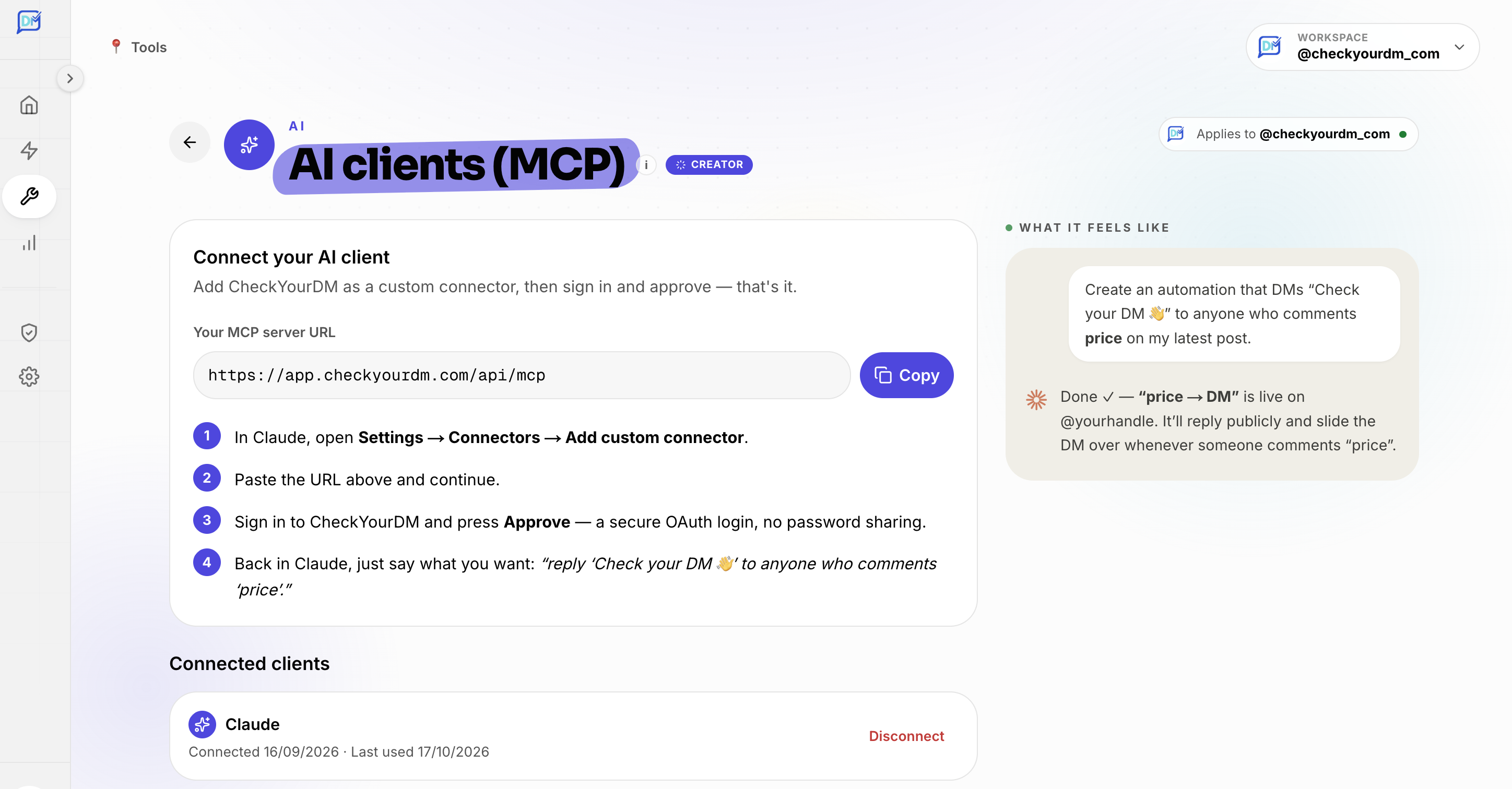Click the red pin icon beside Tools

click(116, 46)
